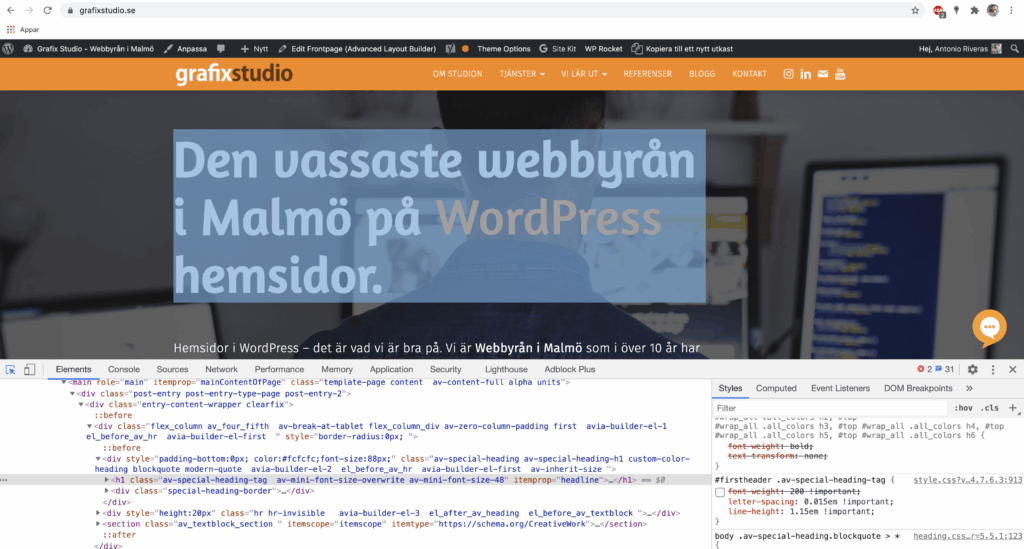The width and height of the screenshot is (1024, 549).
Task: Open the Computed tab
Action: click(776, 388)
